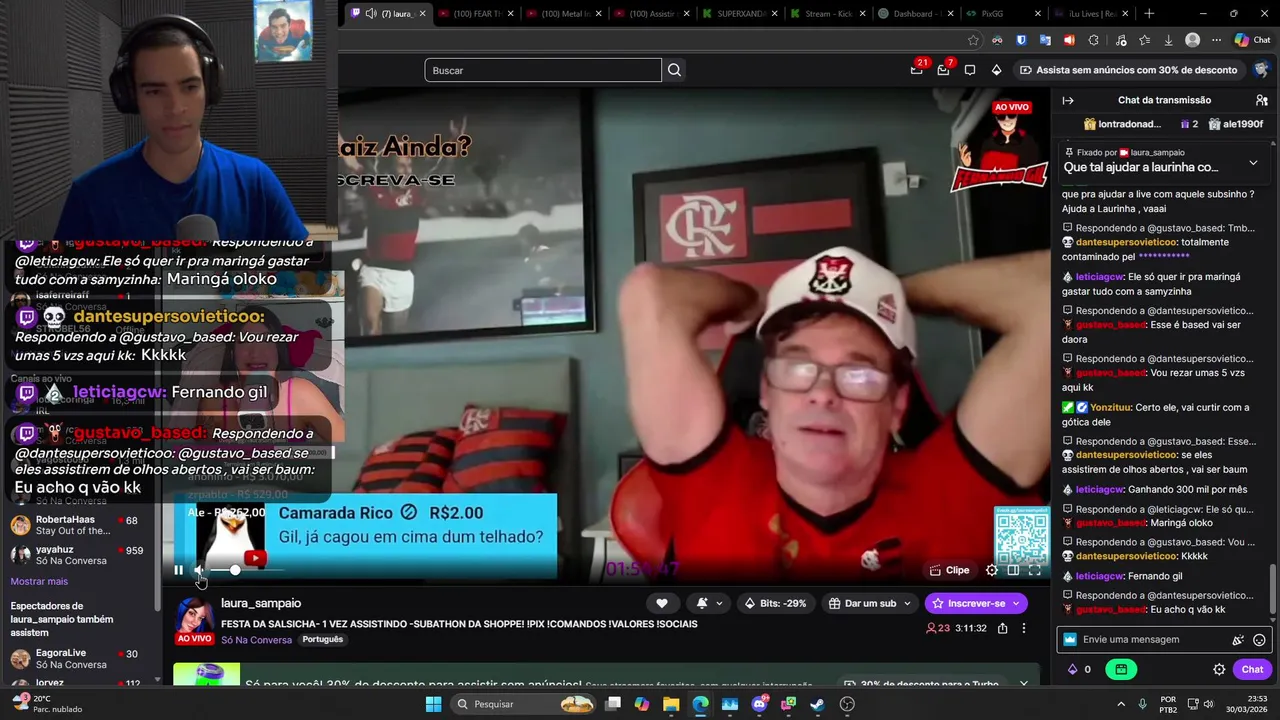Open the Só Na Conversa category link
The image size is (1280, 720).
256,640
